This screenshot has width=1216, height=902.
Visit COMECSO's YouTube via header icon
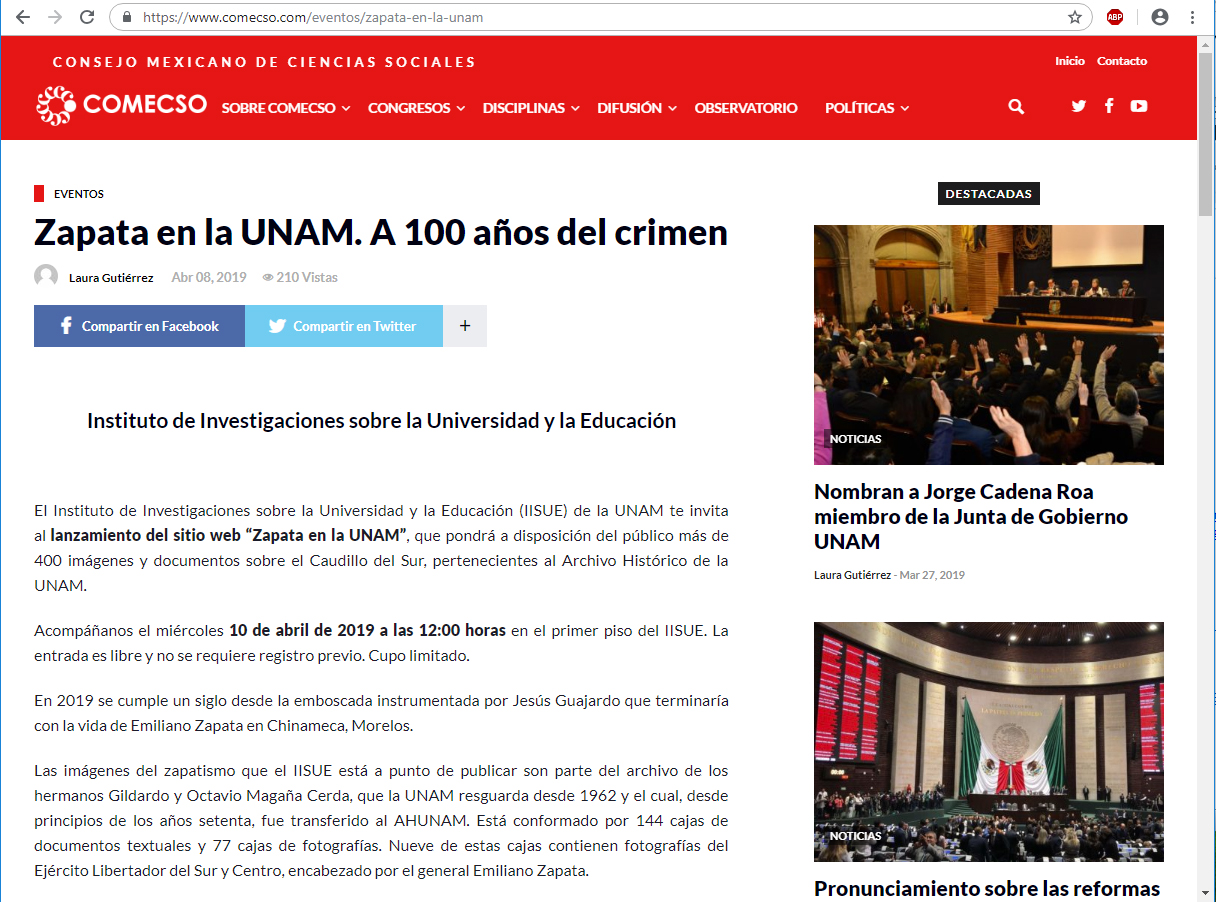[x=1139, y=106]
